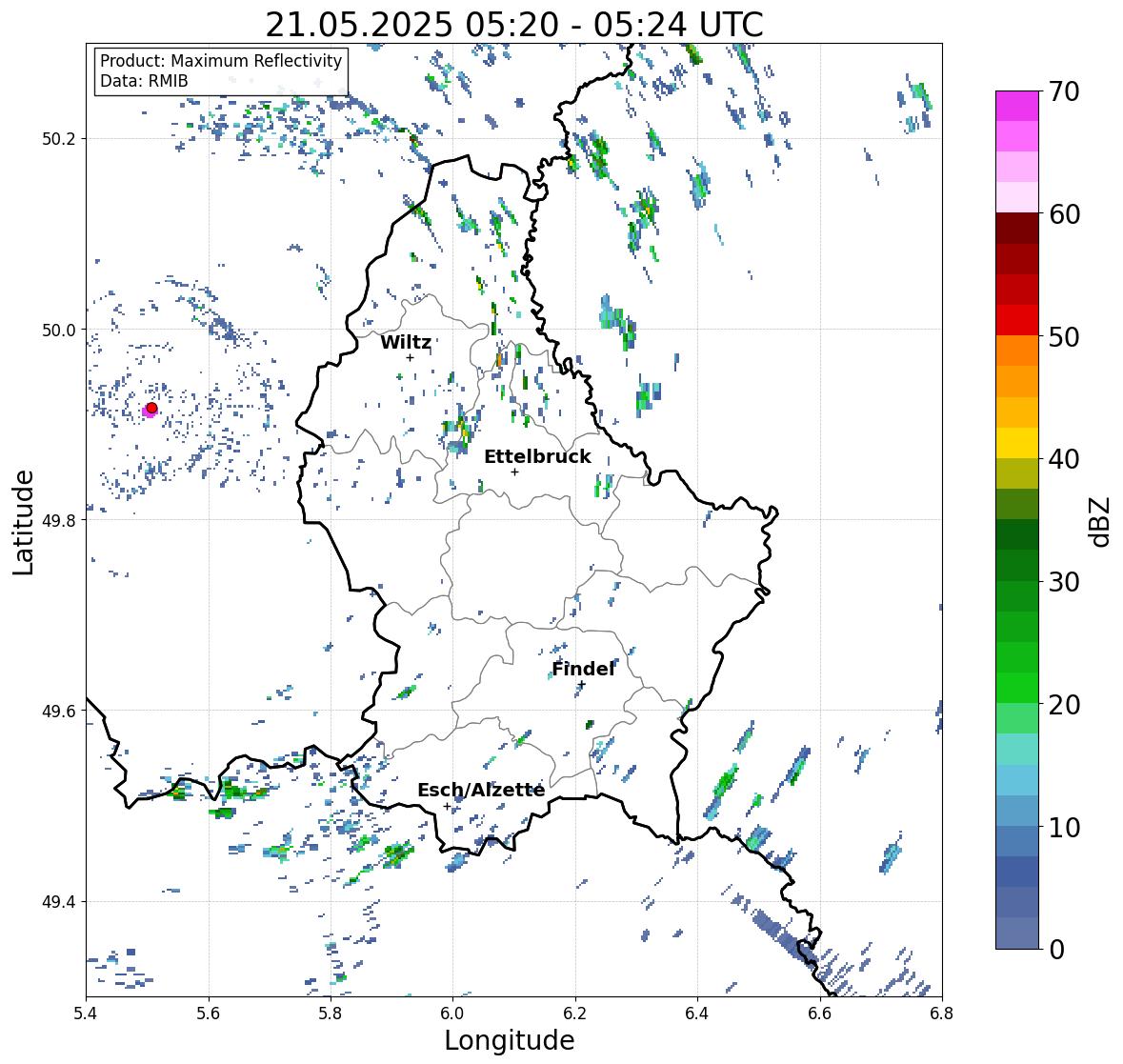Click the plus marker below Findel label
The image size is (1123, 1064).
pos(582,685)
